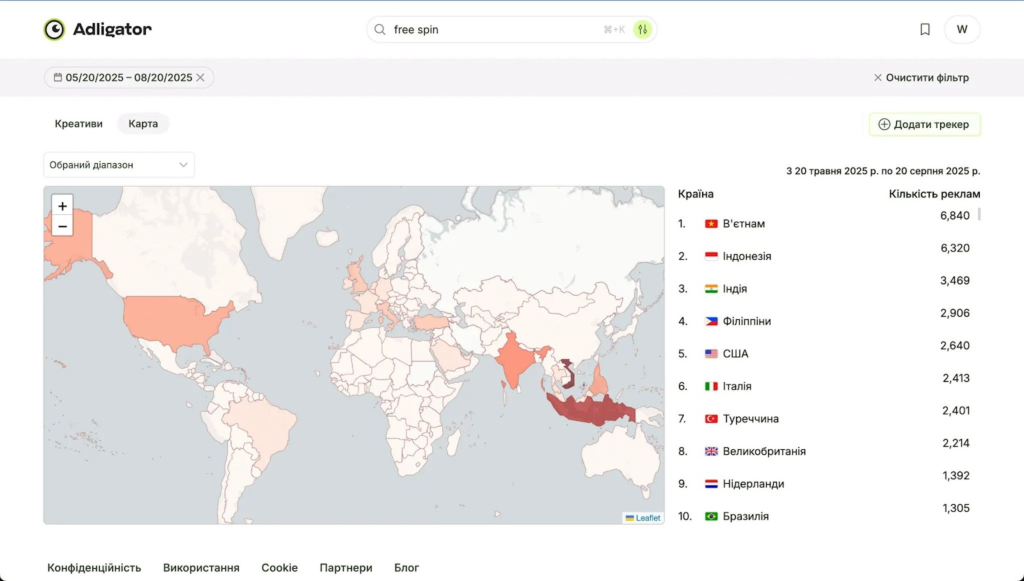The width and height of the screenshot is (1024, 581).
Task: Click the magnifier search icon
Action: tap(380, 30)
